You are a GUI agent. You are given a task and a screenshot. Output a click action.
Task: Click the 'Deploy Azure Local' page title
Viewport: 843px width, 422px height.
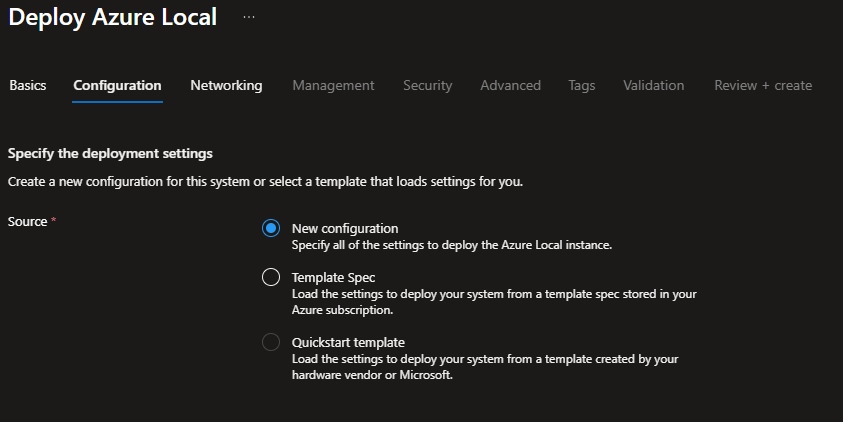[112, 18]
